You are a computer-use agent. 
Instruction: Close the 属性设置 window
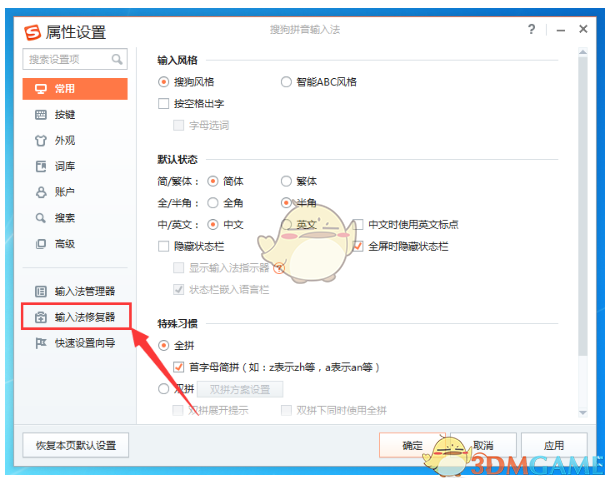click(x=583, y=29)
